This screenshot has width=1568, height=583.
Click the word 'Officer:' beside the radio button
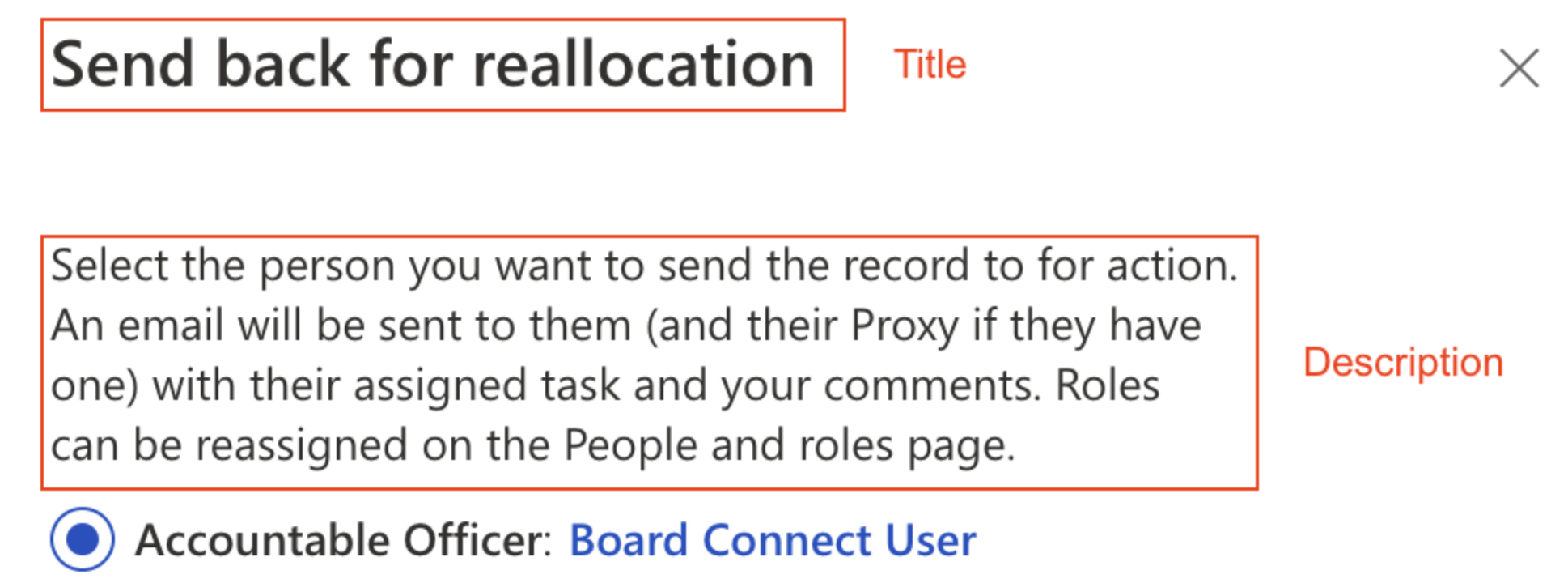(477, 541)
